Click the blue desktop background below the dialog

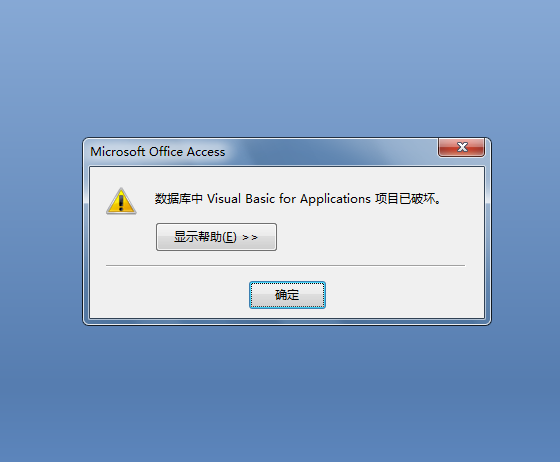280,393
